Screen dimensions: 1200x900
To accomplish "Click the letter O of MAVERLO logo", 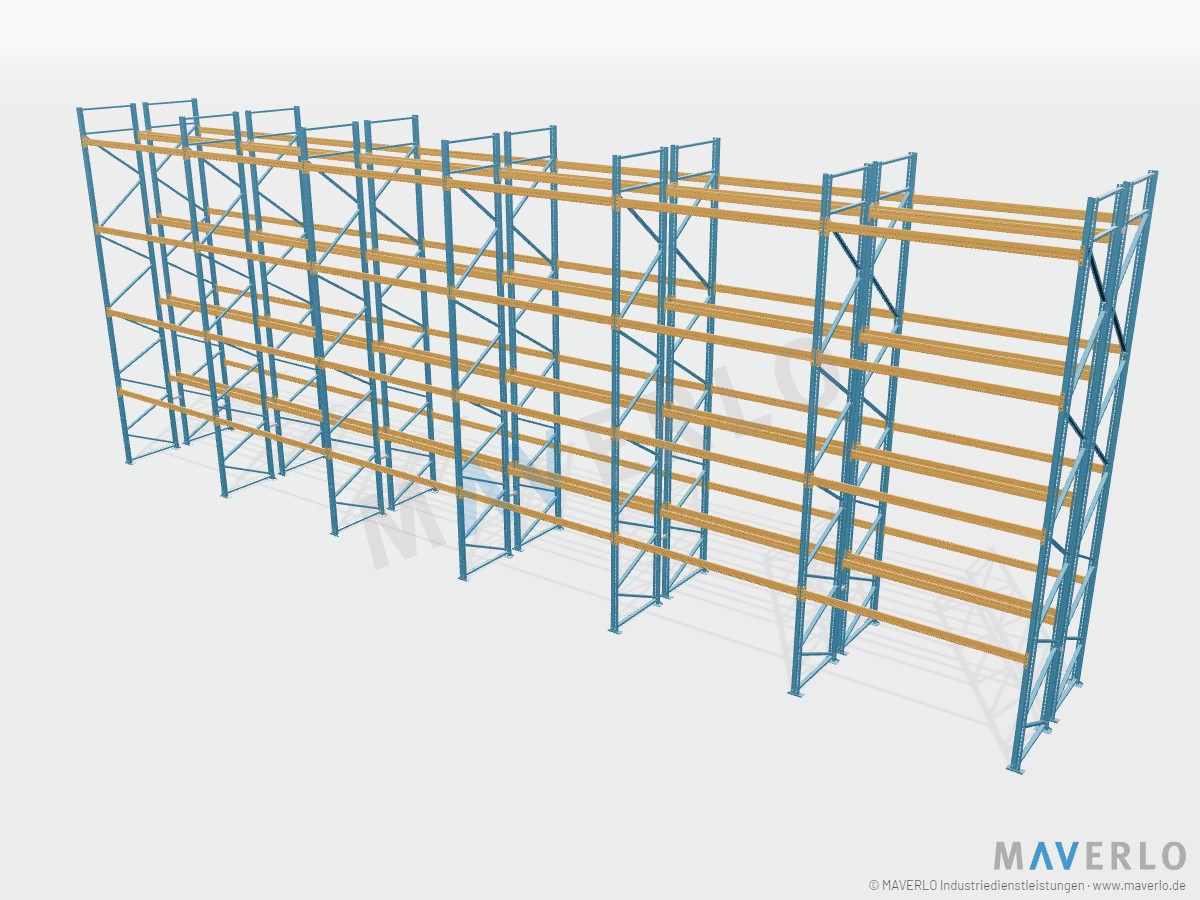I will tap(1169, 856).
